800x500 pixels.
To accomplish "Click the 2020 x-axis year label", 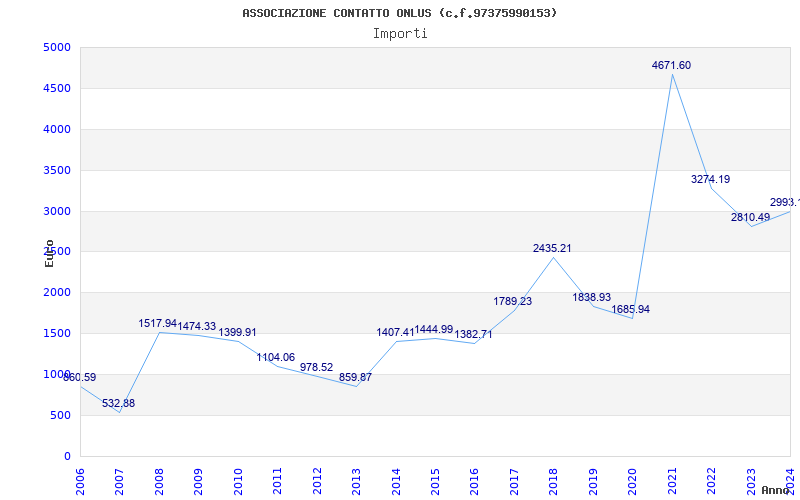I will point(632,482).
